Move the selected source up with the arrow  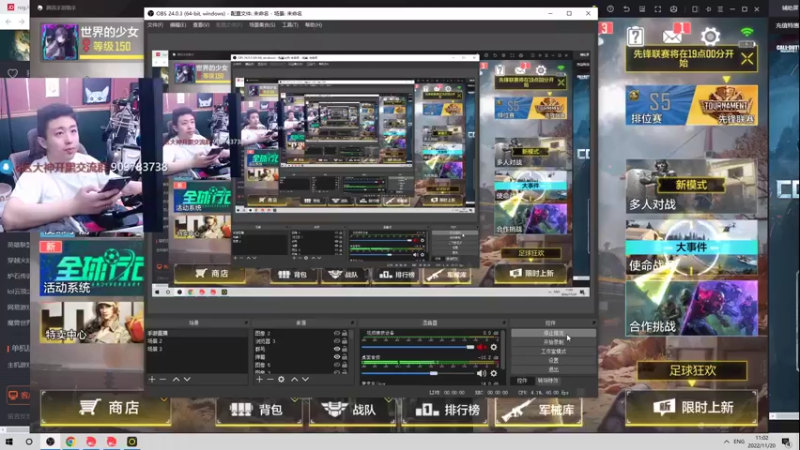tap(294, 380)
